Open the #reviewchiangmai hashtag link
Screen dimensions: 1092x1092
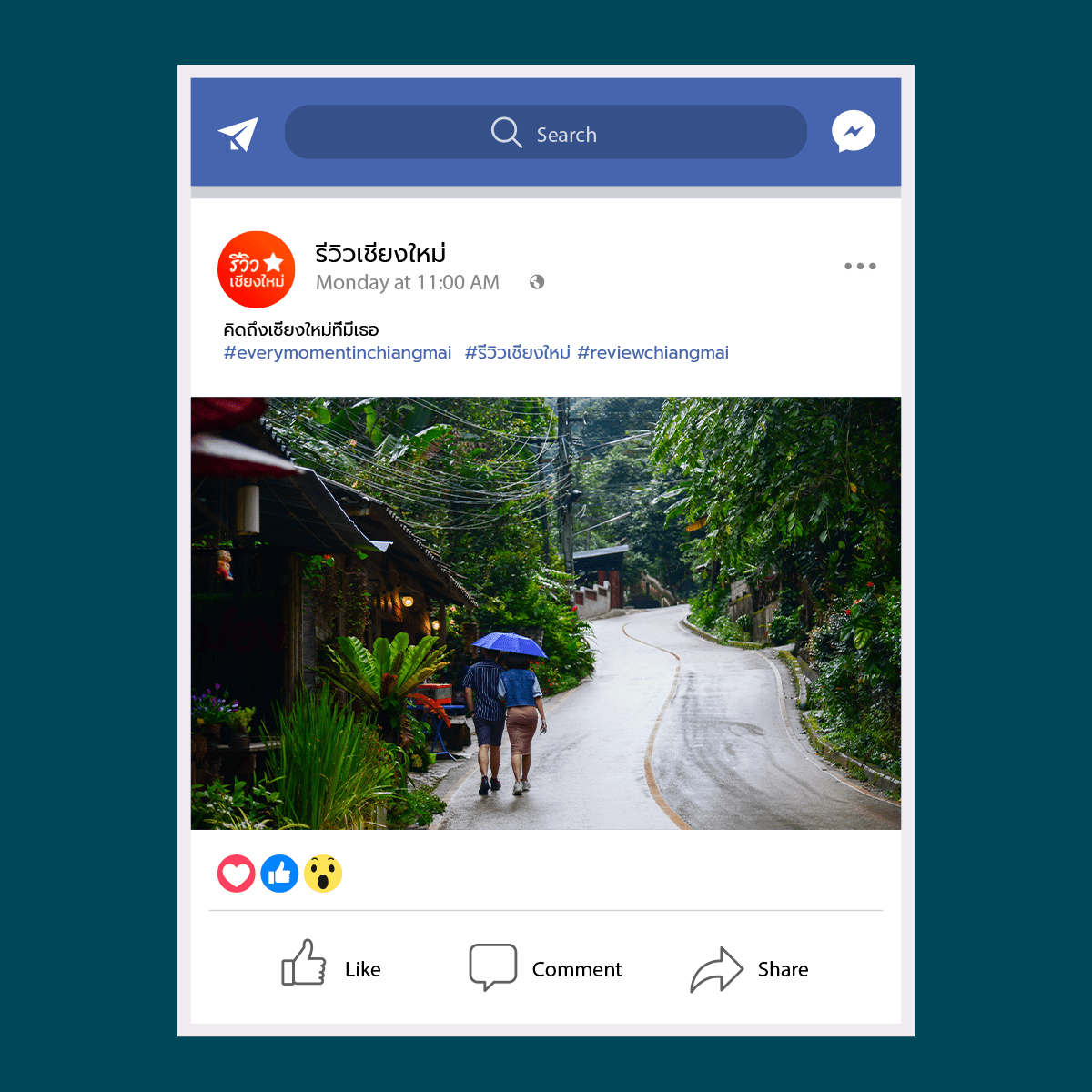[x=653, y=353]
